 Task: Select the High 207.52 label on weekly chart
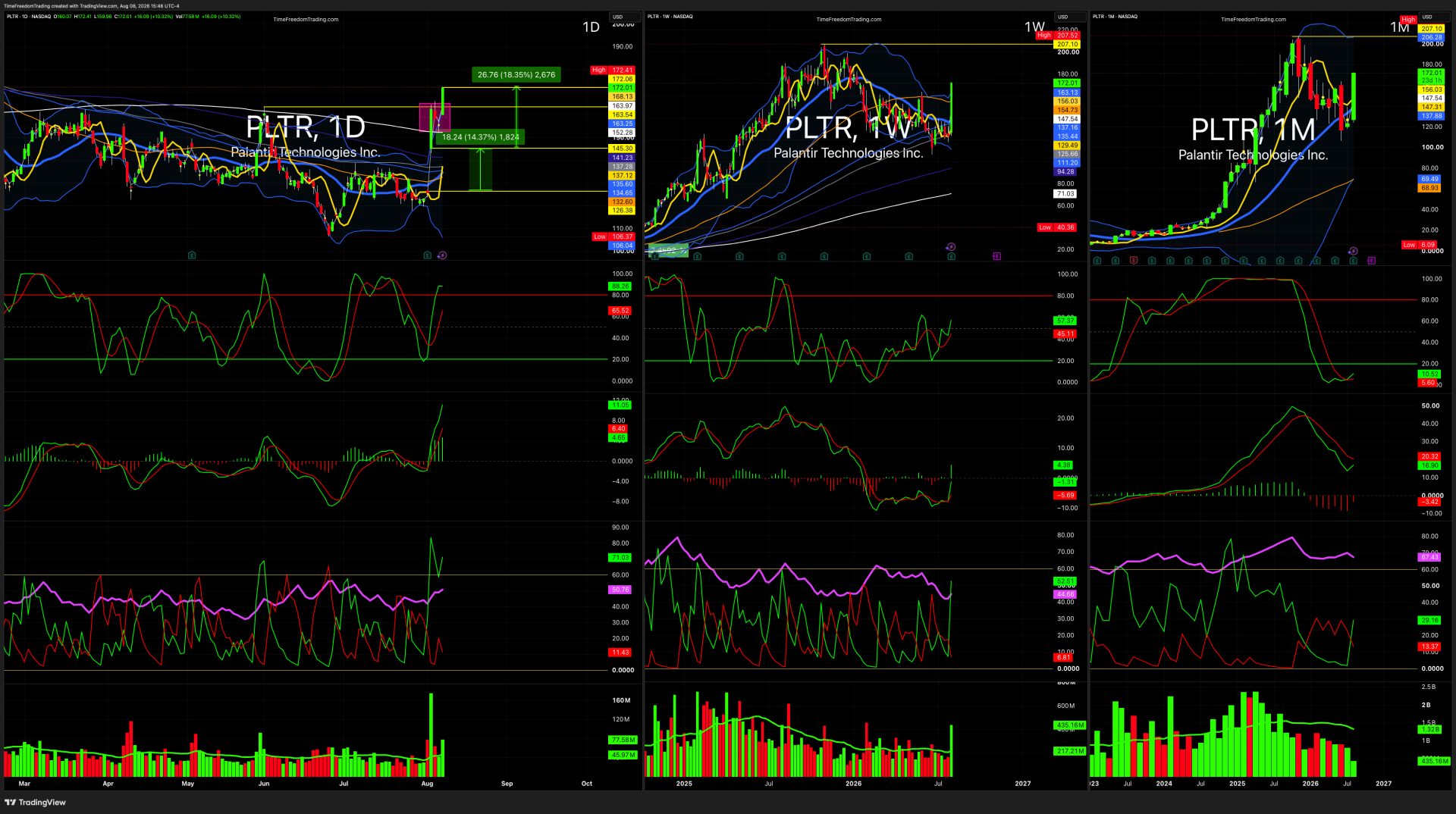tap(1058, 36)
